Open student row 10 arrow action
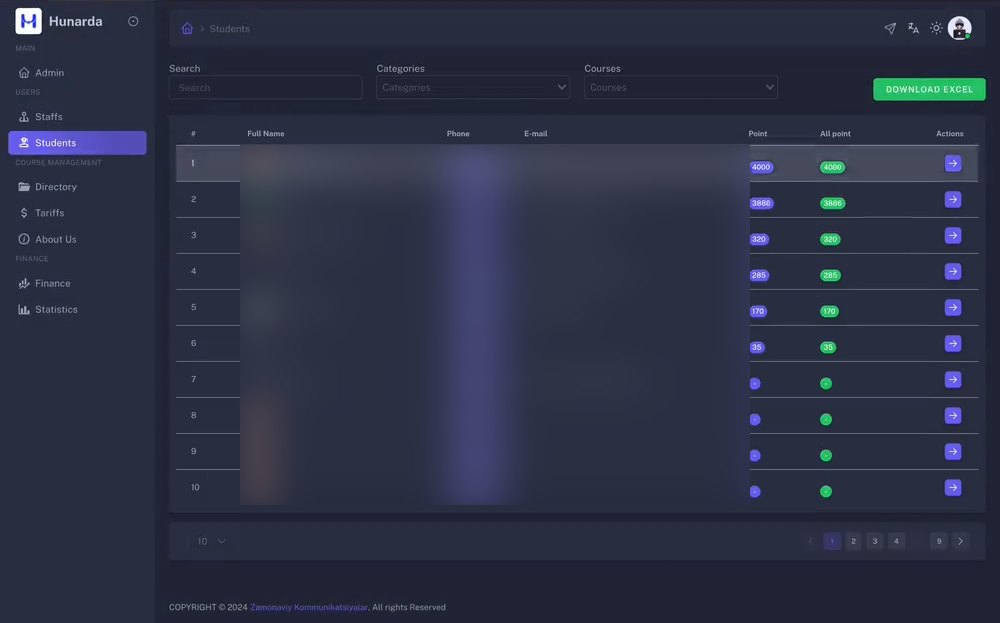Image resolution: width=1000 pixels, height=623 pixels. pyautogui.click(x=953, y=488)
